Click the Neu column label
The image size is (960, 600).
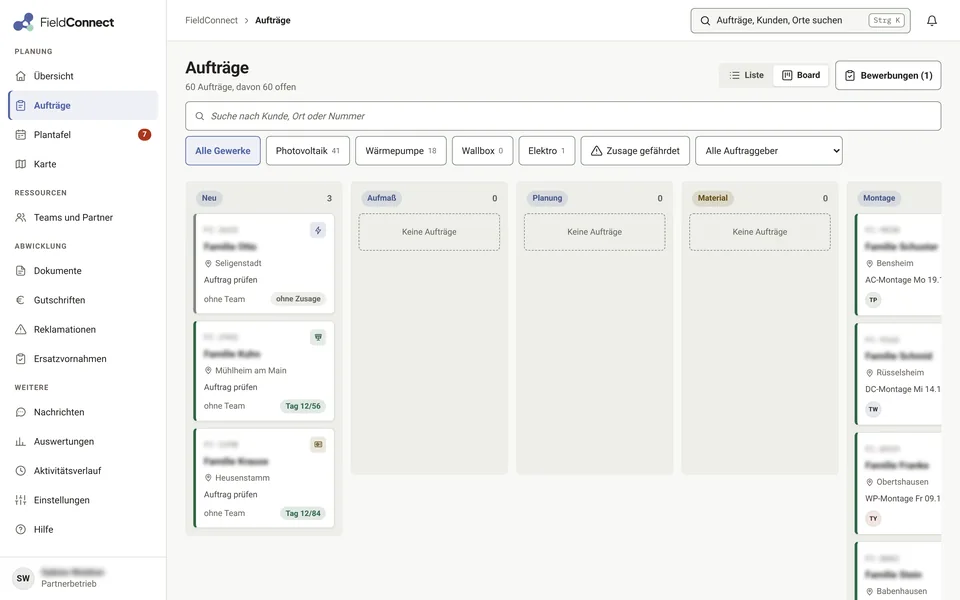tap(209, 198)
